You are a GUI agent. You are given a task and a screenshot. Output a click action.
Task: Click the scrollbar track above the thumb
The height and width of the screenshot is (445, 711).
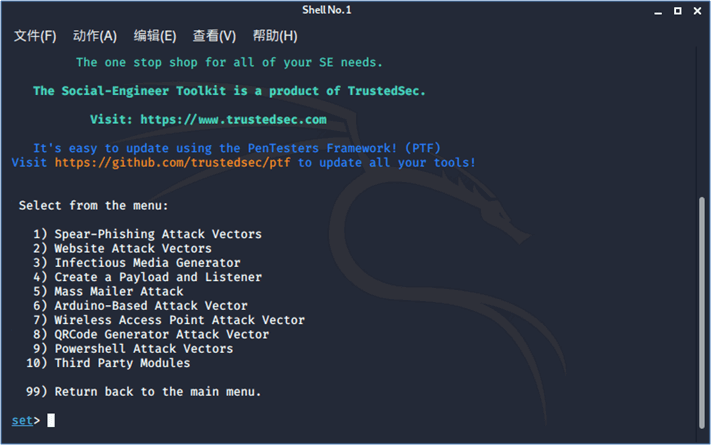[x=701, y=122]
